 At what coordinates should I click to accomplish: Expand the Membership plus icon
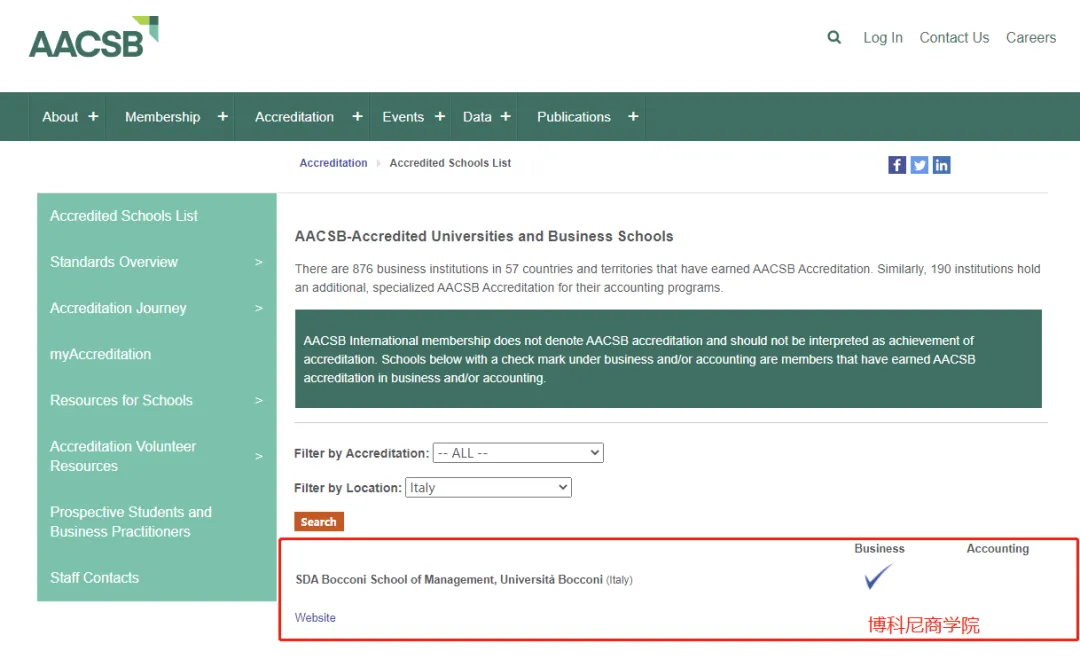tap(222, 117)
